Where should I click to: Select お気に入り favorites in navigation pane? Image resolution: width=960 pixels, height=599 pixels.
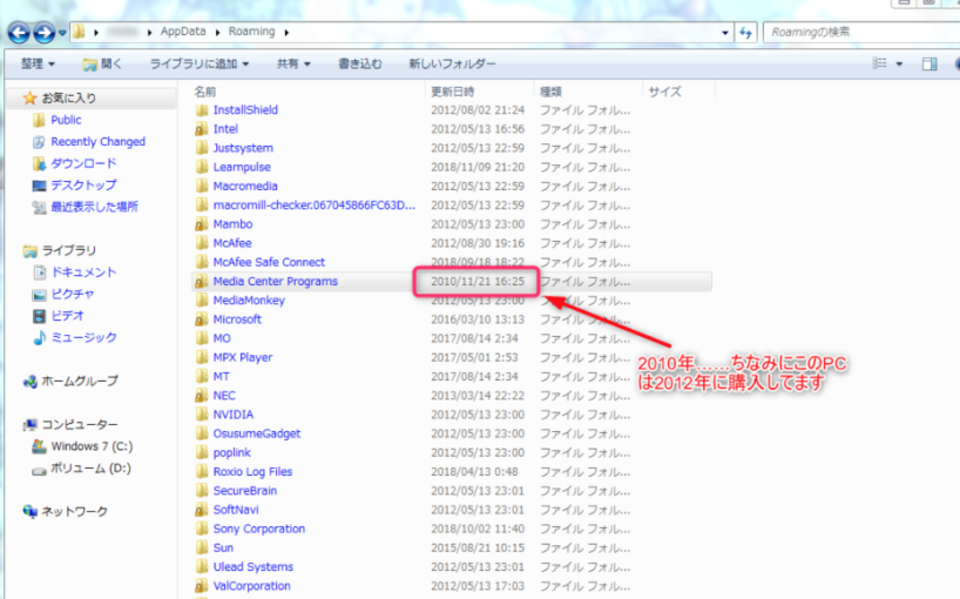click(68, 98)
